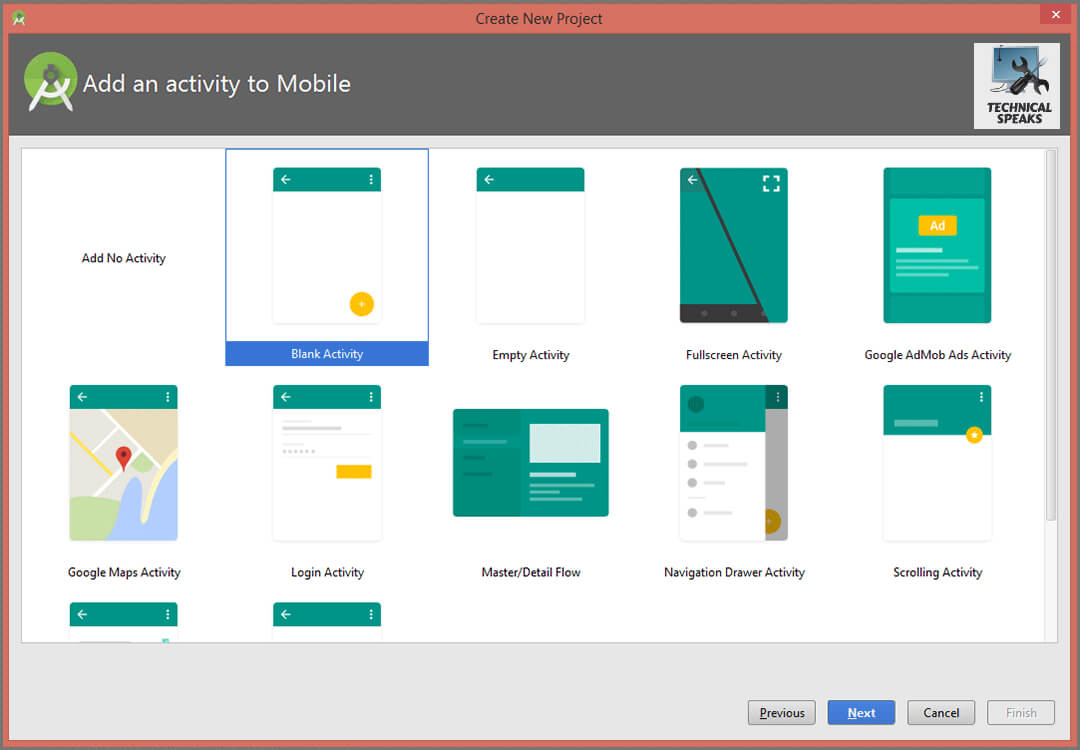1080x750 pixels.
Task: Select the Empty Activity template
Action: pyautogui.click(x=530, y=245)
